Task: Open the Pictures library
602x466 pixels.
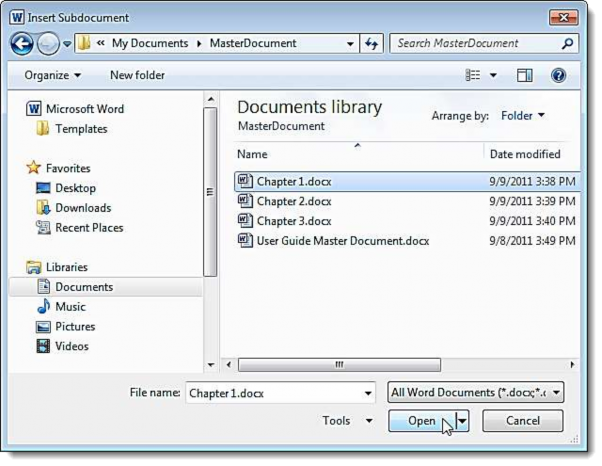Action: [x=75, y=327]
